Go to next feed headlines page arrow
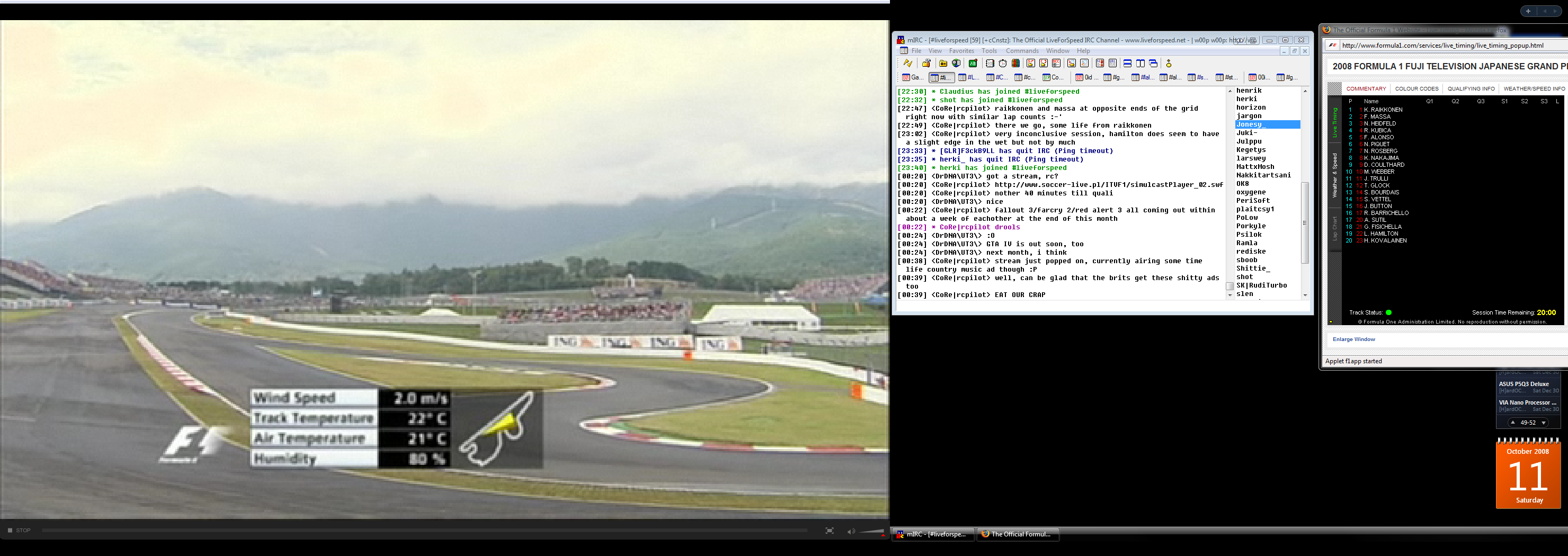 [1543, 423]
